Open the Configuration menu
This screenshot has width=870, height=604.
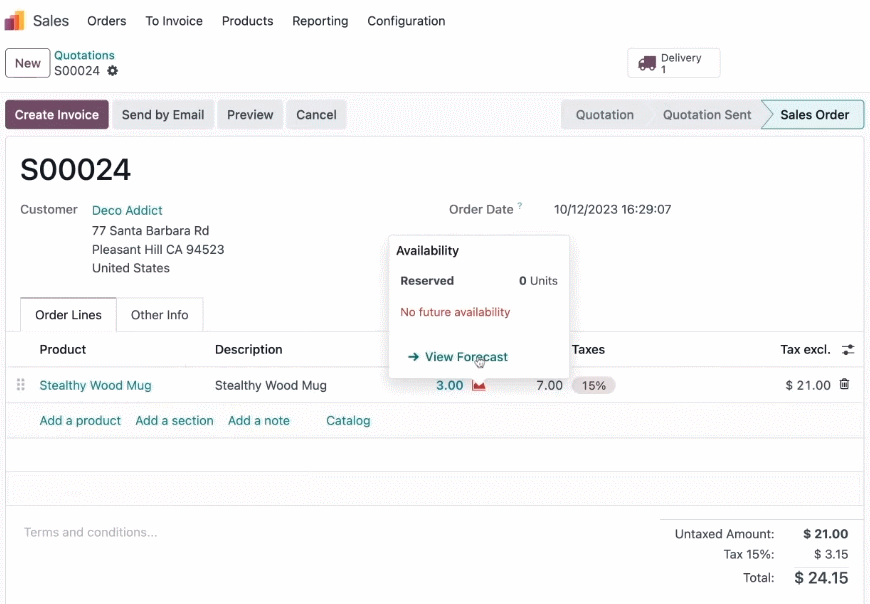point(406,21)
